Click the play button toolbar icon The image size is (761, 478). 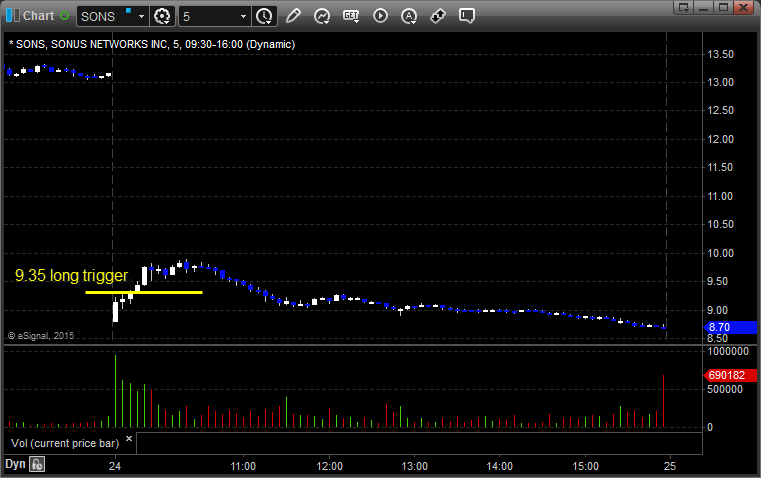pyautogui.click(x=380, y=16)
